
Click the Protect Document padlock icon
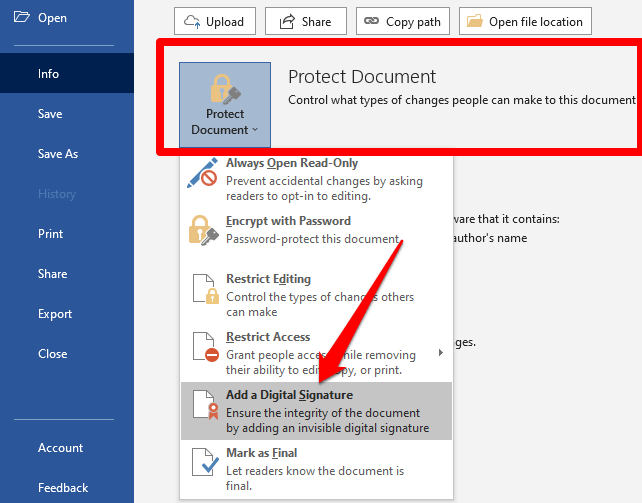[225, 88]
